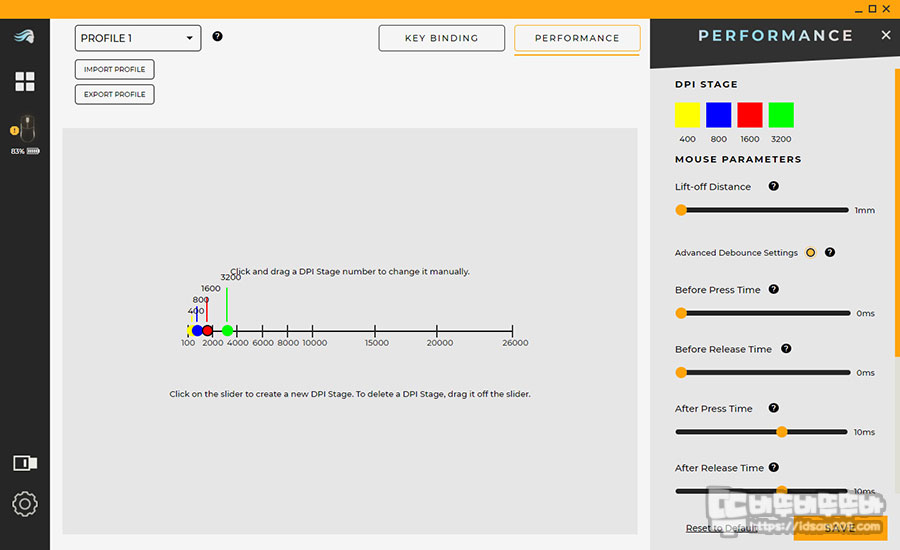Open the device pairing icon in sidebar
Image resolution: width=900 pixels, height=550 pixels.
[25, 463]
